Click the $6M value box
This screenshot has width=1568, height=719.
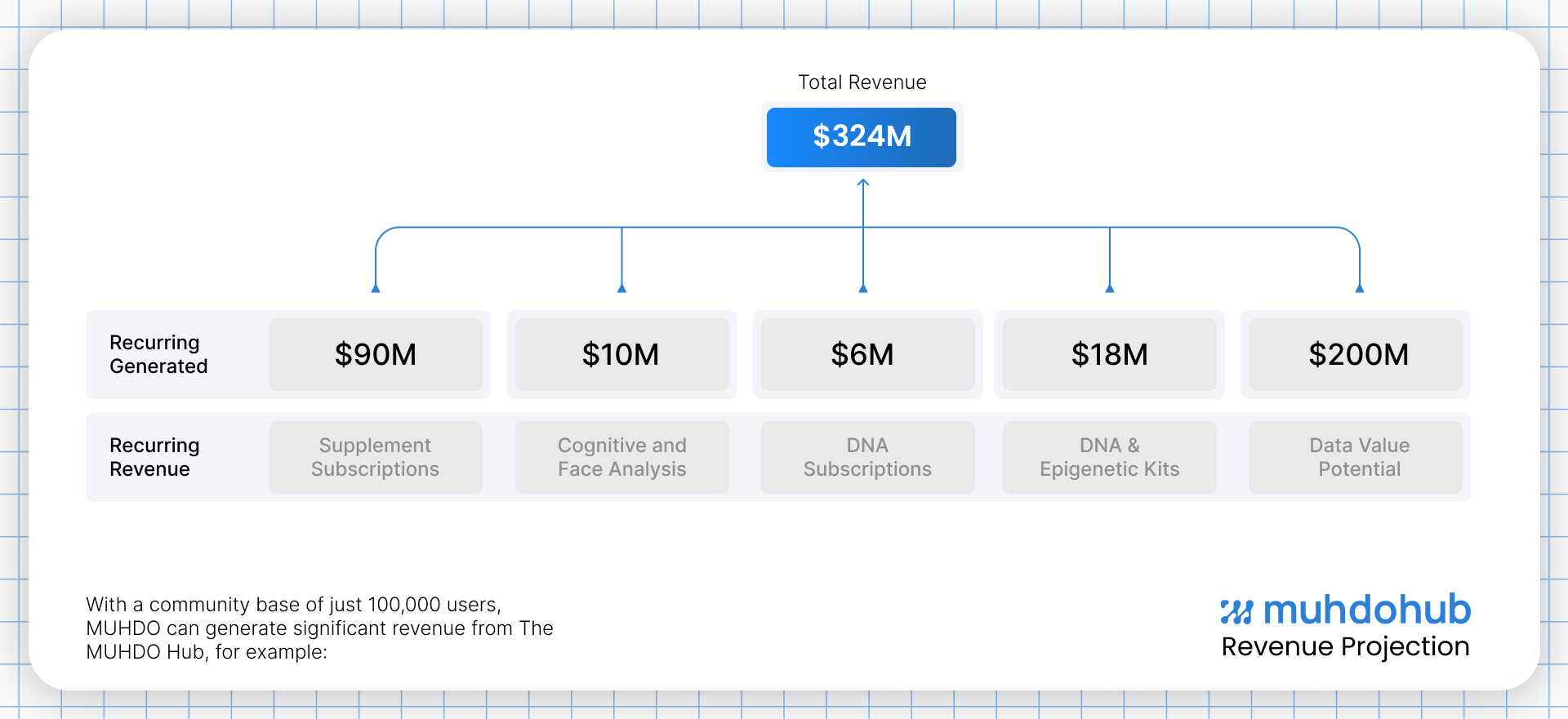867,354
